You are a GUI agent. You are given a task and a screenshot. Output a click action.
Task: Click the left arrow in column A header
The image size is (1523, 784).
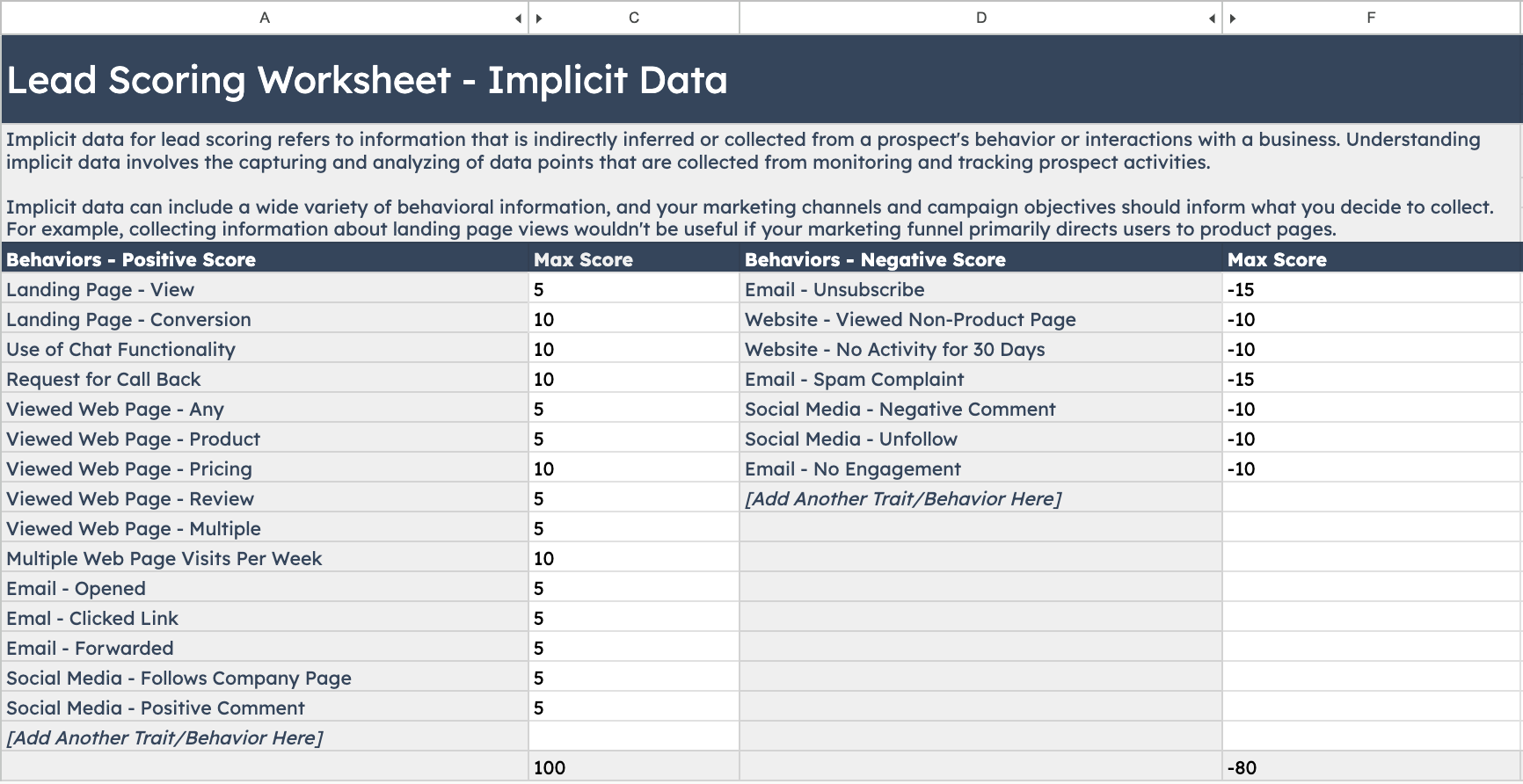pos(518,18)
